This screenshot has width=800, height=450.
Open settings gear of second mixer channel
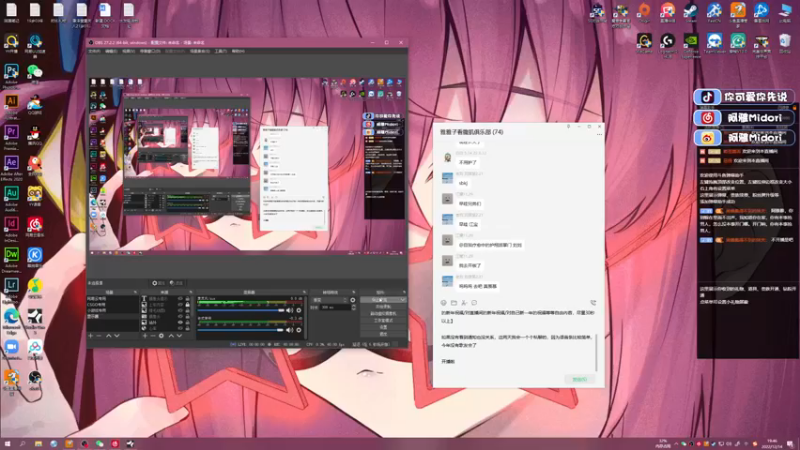[x=299, y=330]
